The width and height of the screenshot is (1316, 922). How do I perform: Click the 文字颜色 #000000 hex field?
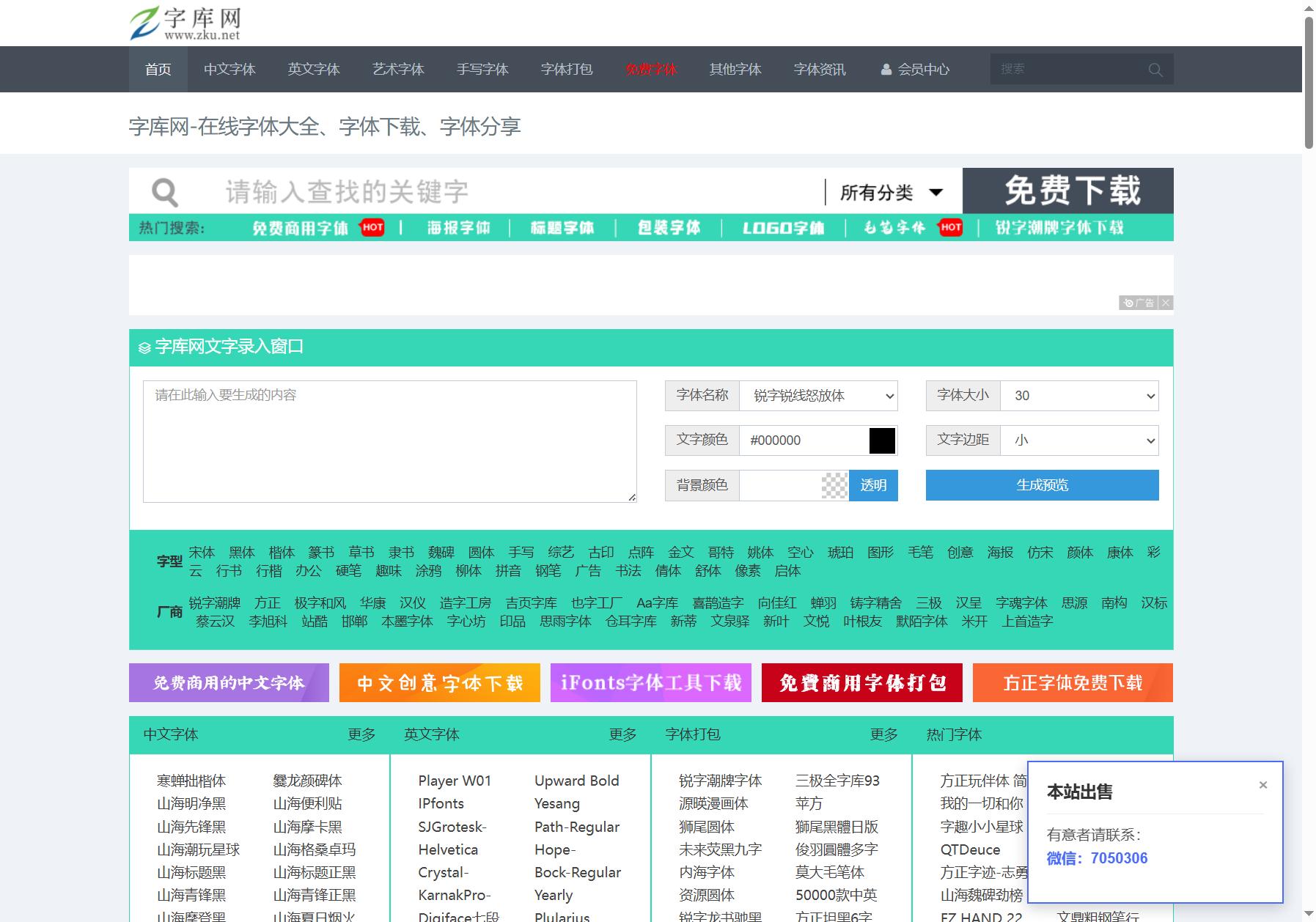[x=804, y=440]
